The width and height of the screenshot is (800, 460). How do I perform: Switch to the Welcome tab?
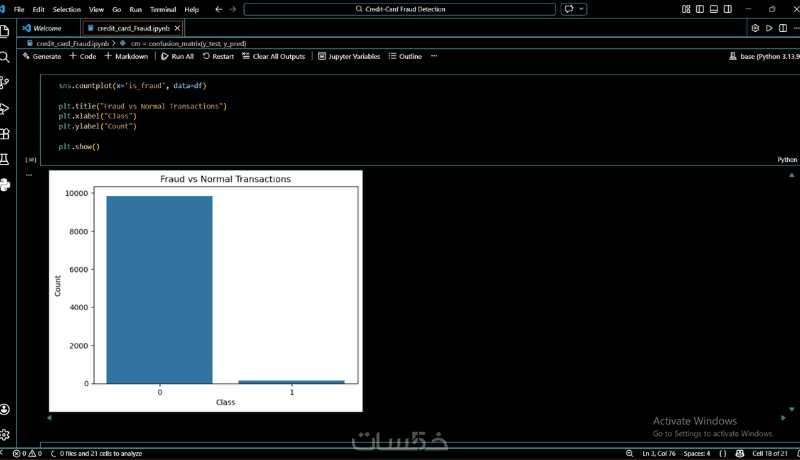pos(48,28)
